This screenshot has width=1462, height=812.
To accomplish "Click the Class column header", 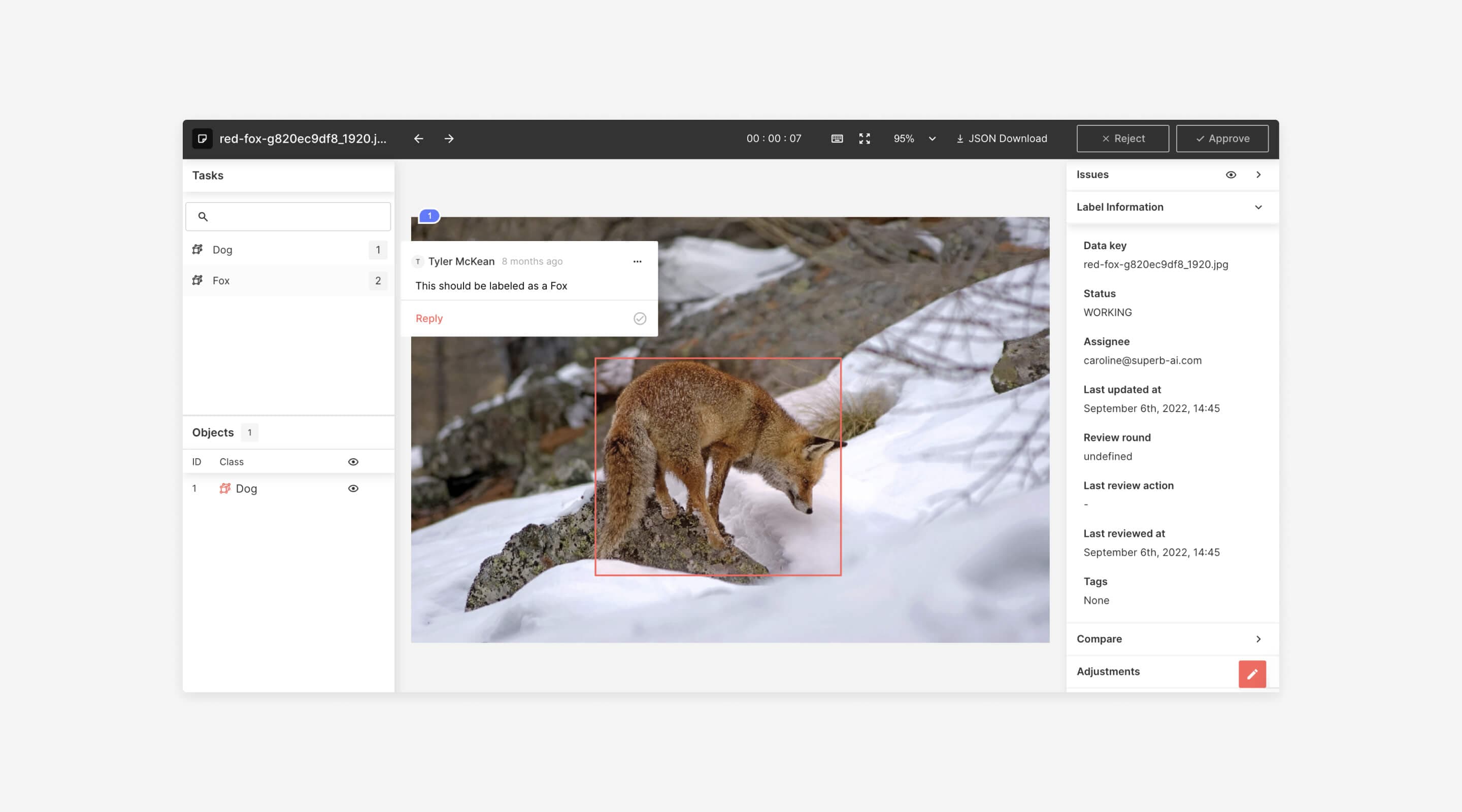I will pos(231,462).
